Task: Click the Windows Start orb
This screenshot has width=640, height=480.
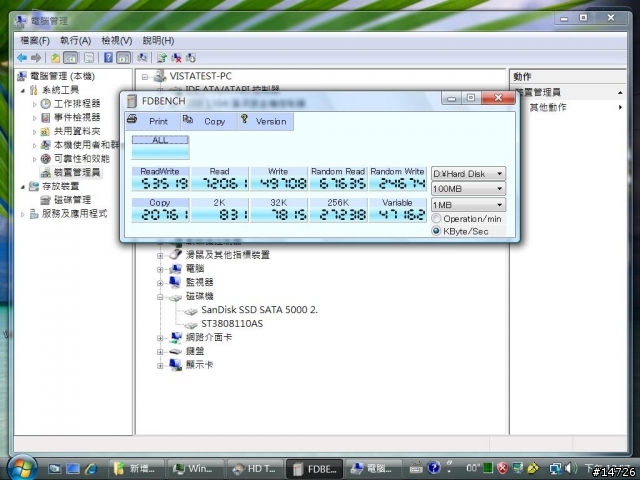Action: tap(21, 467)
